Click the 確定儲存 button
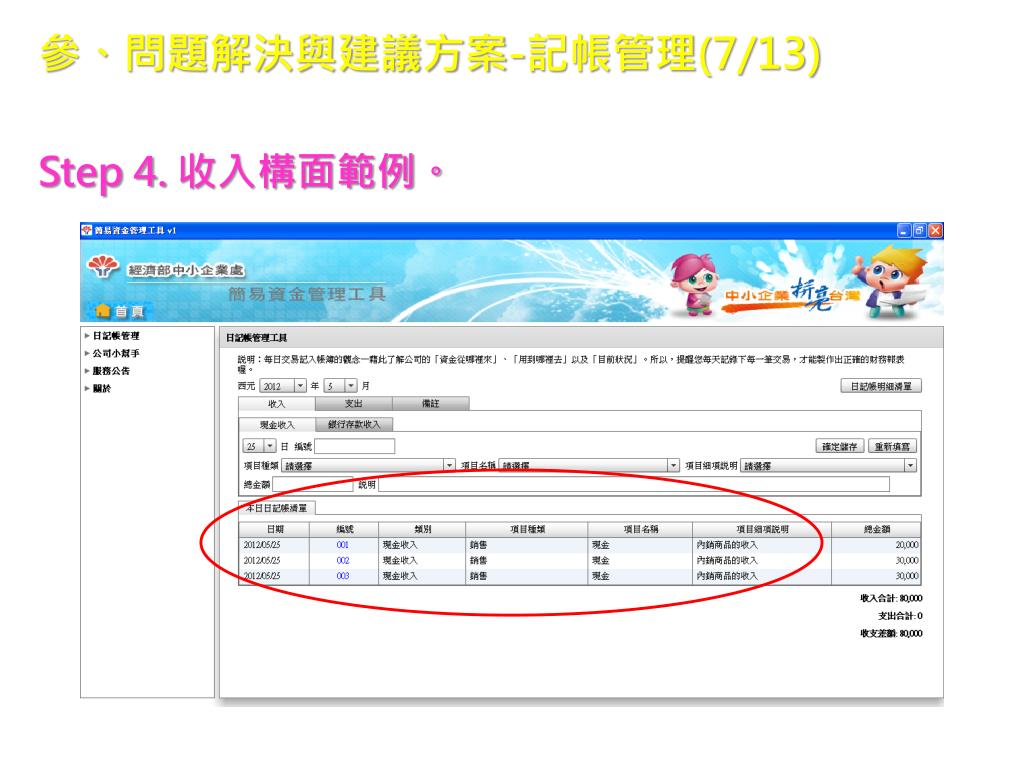Viewport: 1024px width, 768px height. click(x=840, y=447)
